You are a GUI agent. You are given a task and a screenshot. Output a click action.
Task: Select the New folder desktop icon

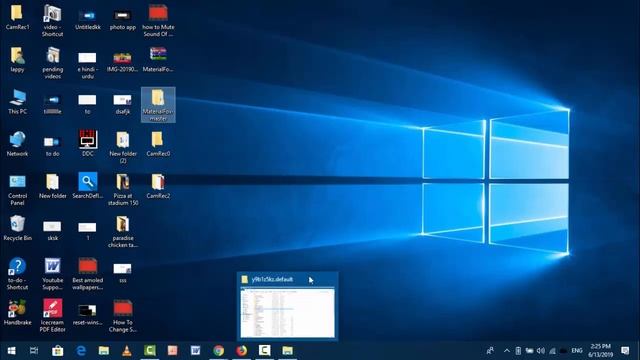53,187
